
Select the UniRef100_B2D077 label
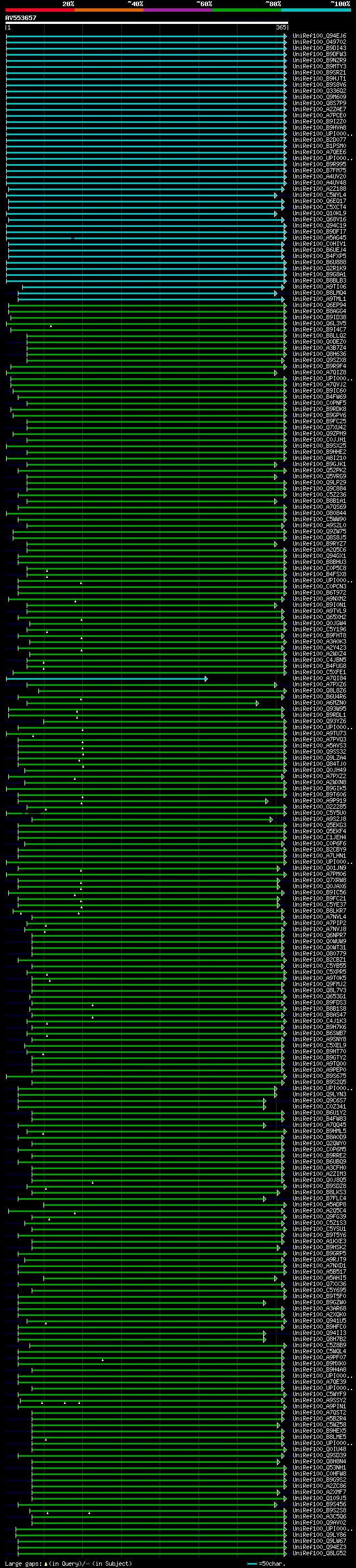(319, 140)
